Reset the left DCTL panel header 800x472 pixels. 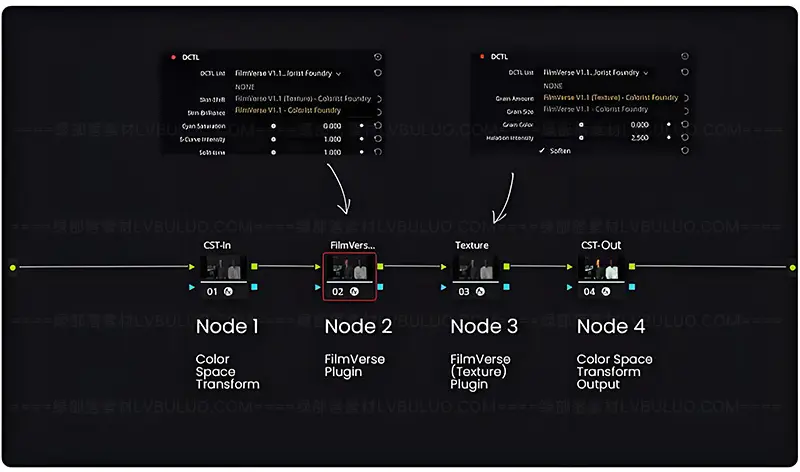[378, 57]
